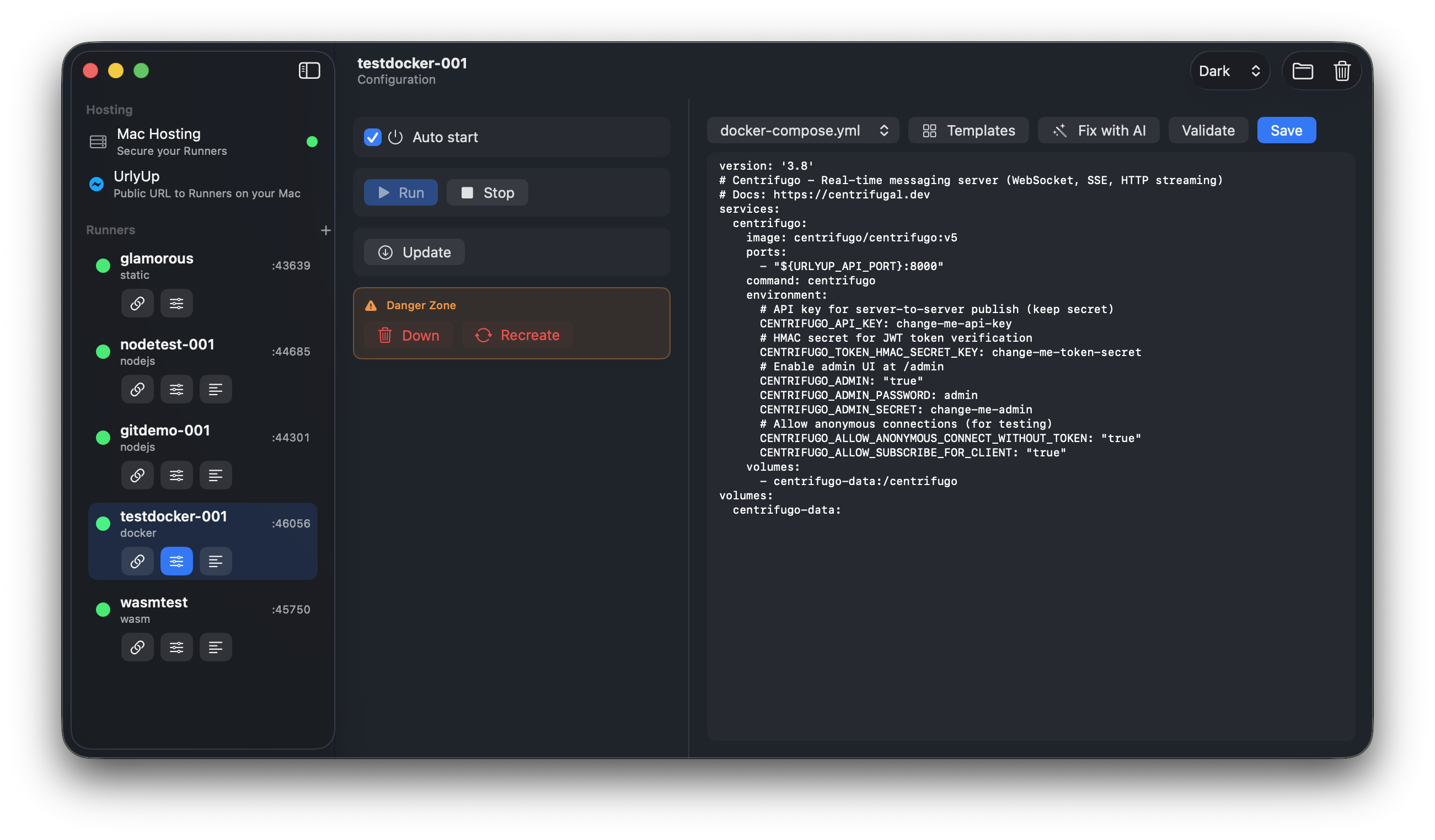The height and width of the screenshot is (840, 1435).
Task: Open link icon for wasmtest
Action: coord(137,647)
